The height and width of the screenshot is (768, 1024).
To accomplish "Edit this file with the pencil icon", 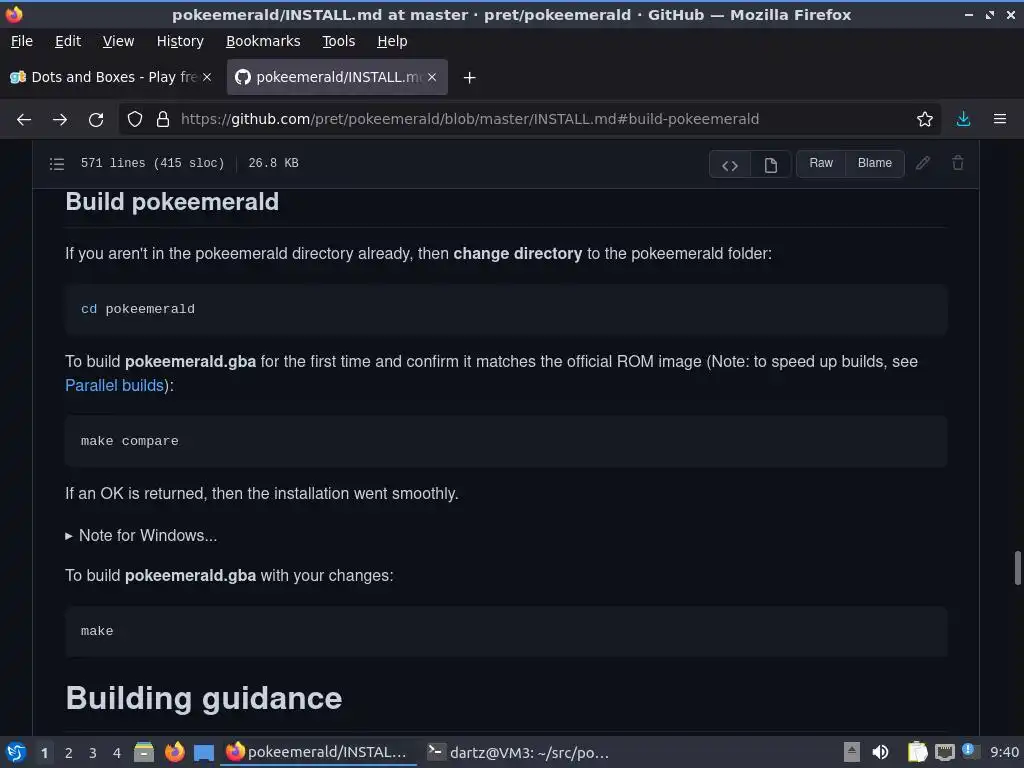I will click(x=922, y=163).
